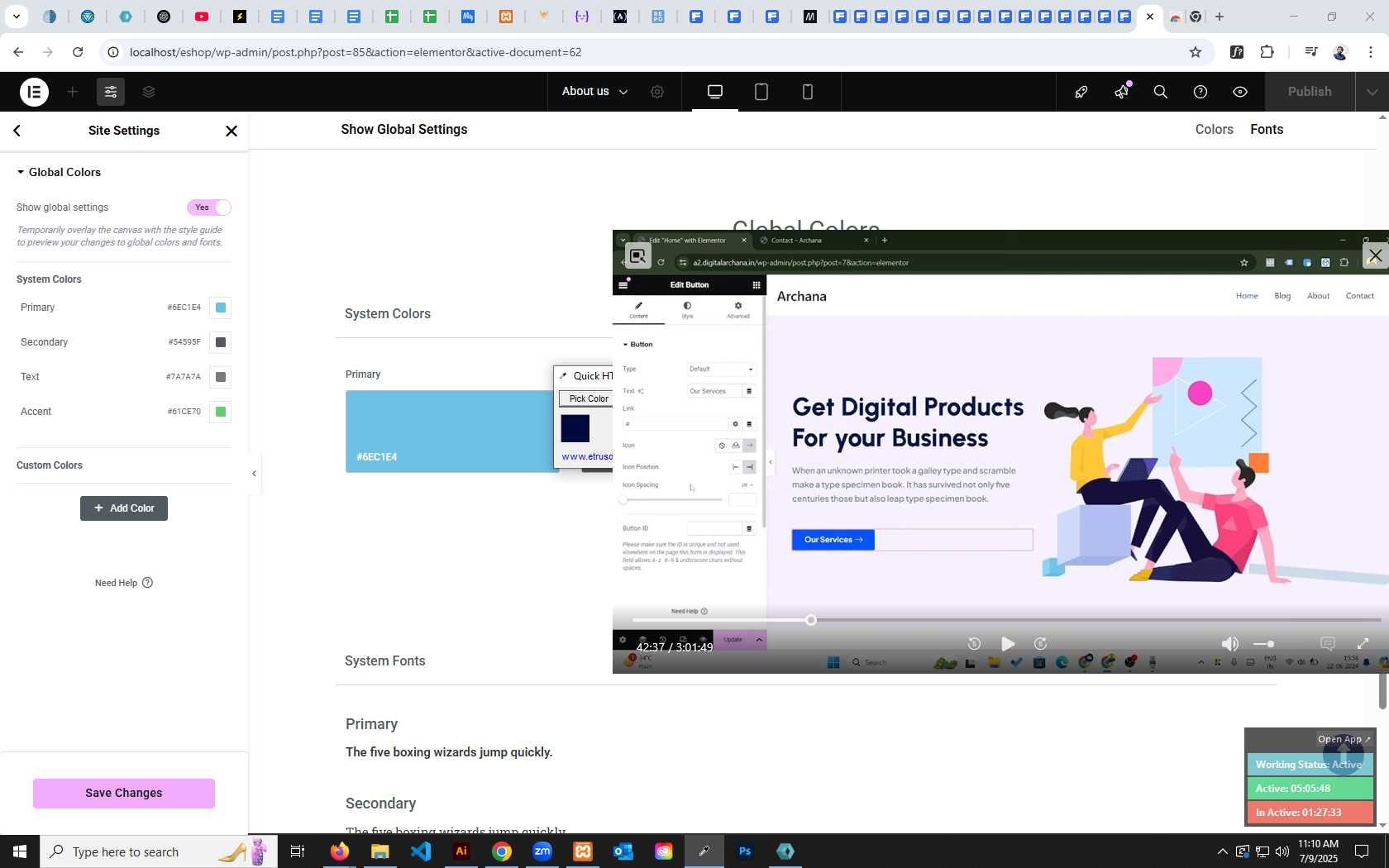Rewind video with skip-back icon
Viewport: 1389px width, 868px height.
click(975, 643)
